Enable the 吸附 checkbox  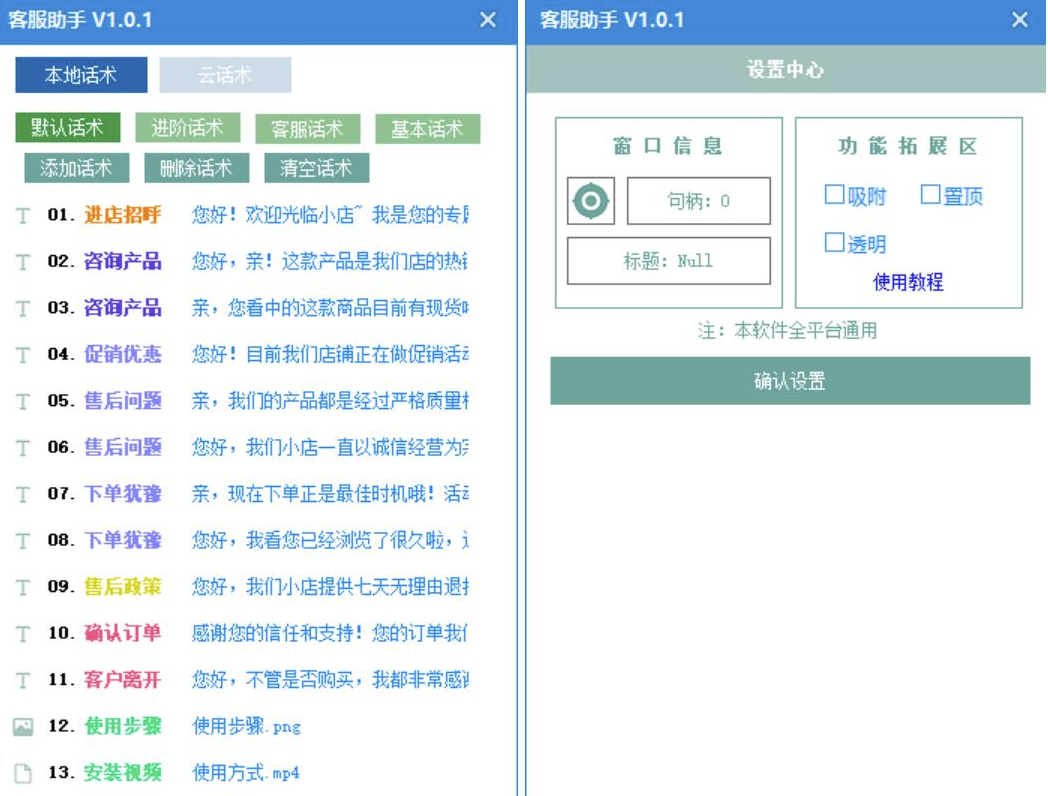[x=834, y=195]
